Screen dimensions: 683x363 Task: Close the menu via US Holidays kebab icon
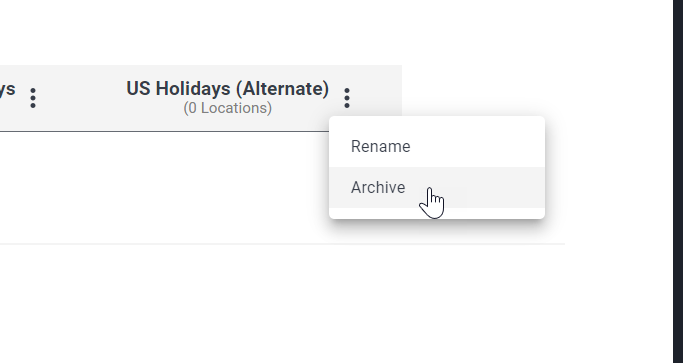point(347,98)
